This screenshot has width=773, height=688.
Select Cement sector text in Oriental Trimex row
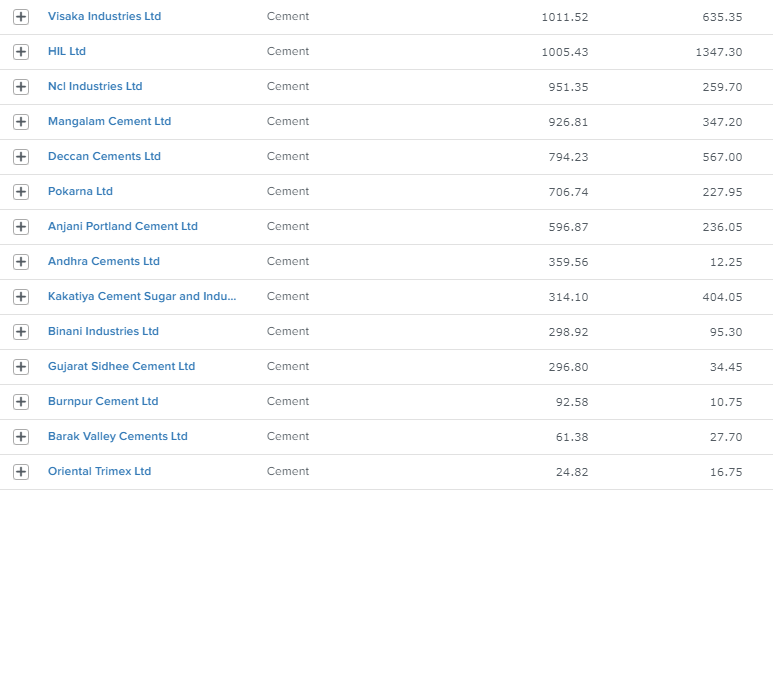click(x=288, y=471)
